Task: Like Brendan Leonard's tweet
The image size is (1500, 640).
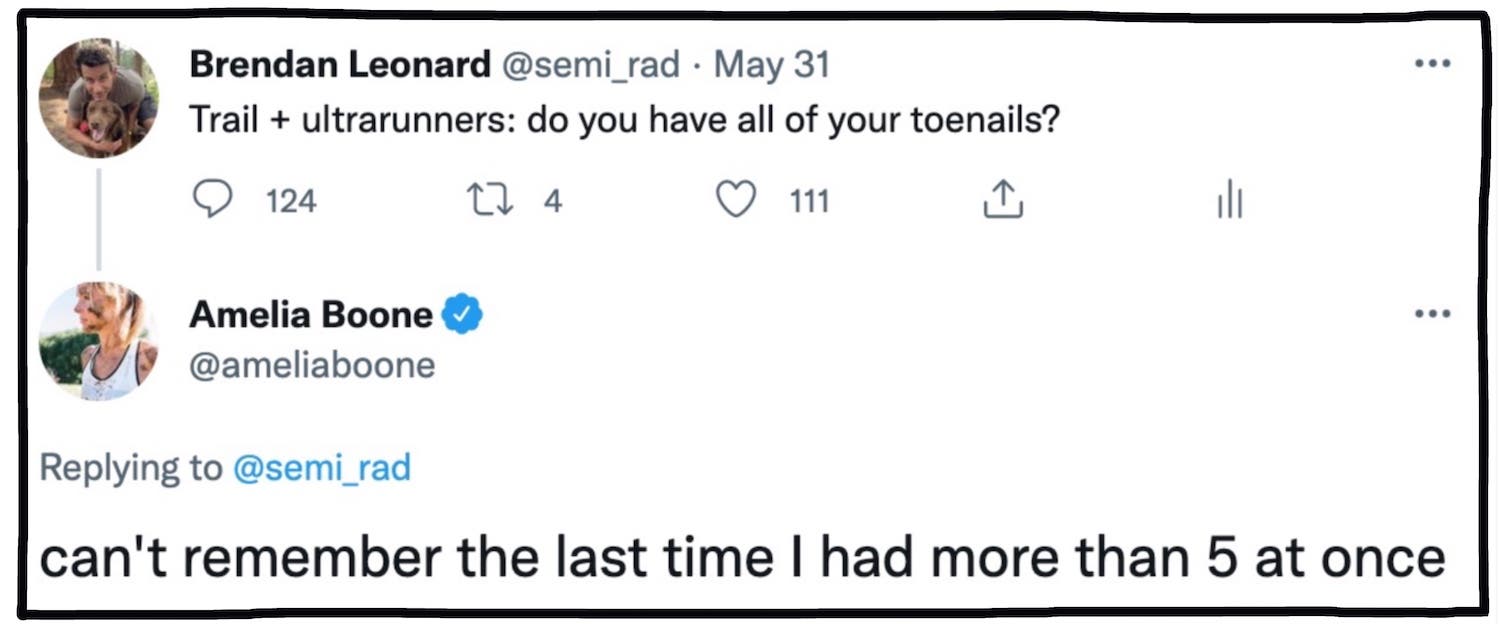Action: click(x=737, y=200)
